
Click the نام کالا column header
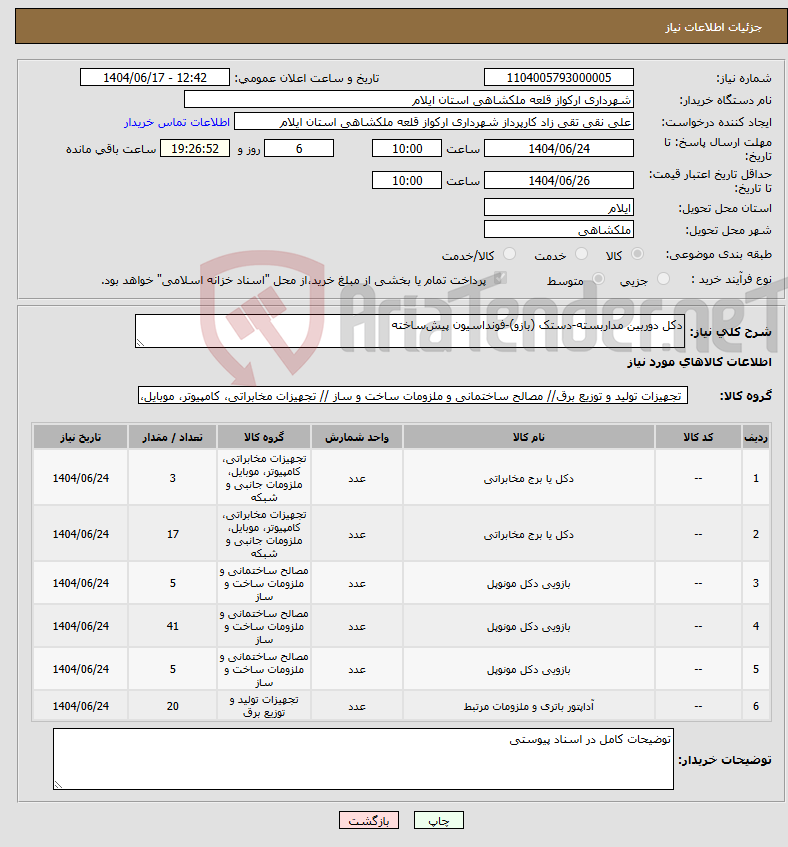coord(529,437)
